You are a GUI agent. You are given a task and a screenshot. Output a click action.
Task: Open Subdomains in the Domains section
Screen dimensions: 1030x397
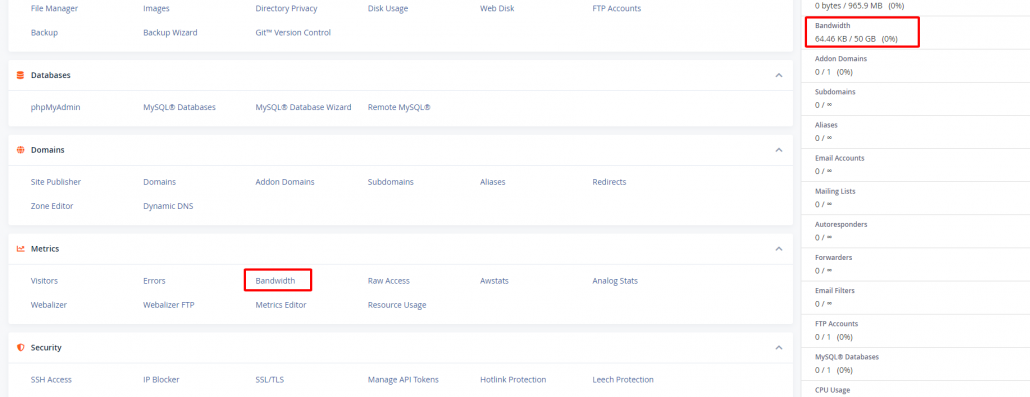pos(391,182)
